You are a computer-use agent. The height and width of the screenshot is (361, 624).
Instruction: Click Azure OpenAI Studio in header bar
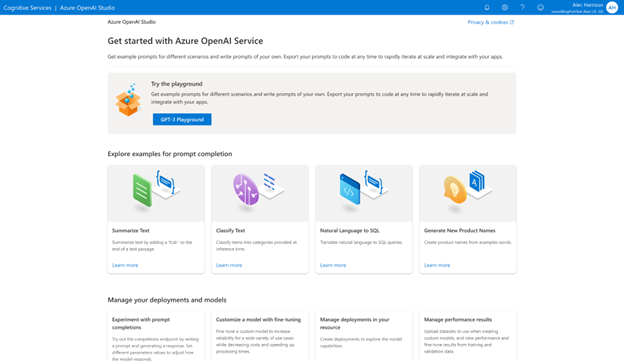click(x=87, y=8)
